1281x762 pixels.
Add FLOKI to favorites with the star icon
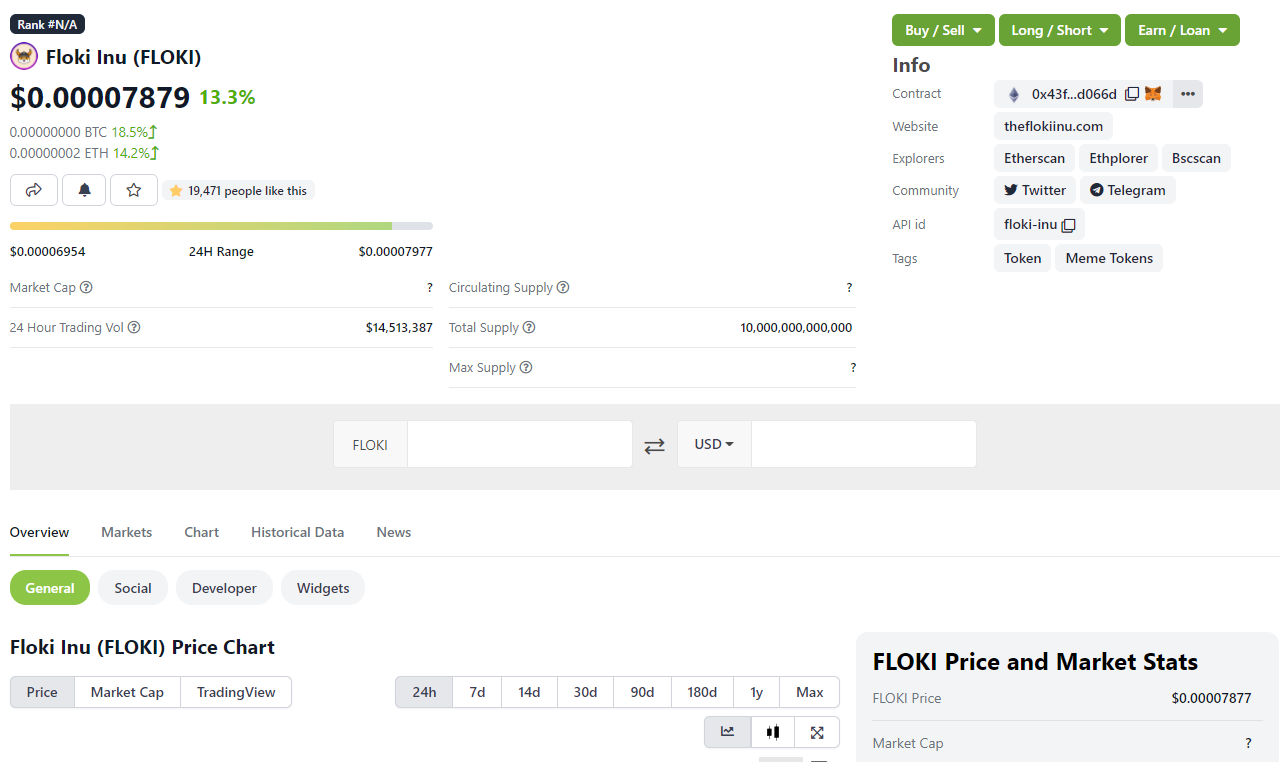[x=134, y=190]
